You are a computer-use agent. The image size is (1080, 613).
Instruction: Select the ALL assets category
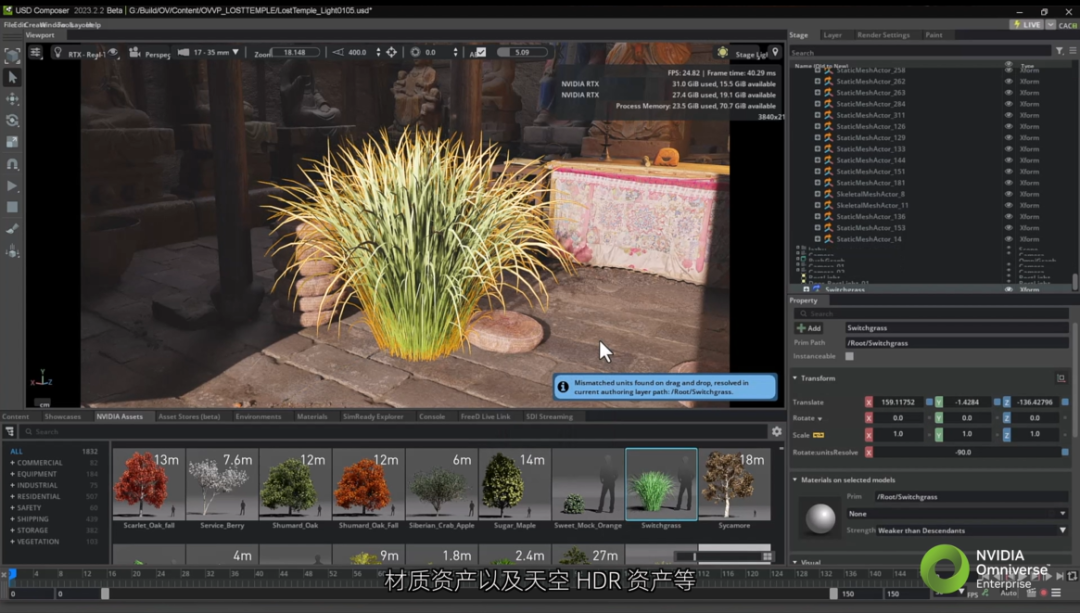pos(17,452)
